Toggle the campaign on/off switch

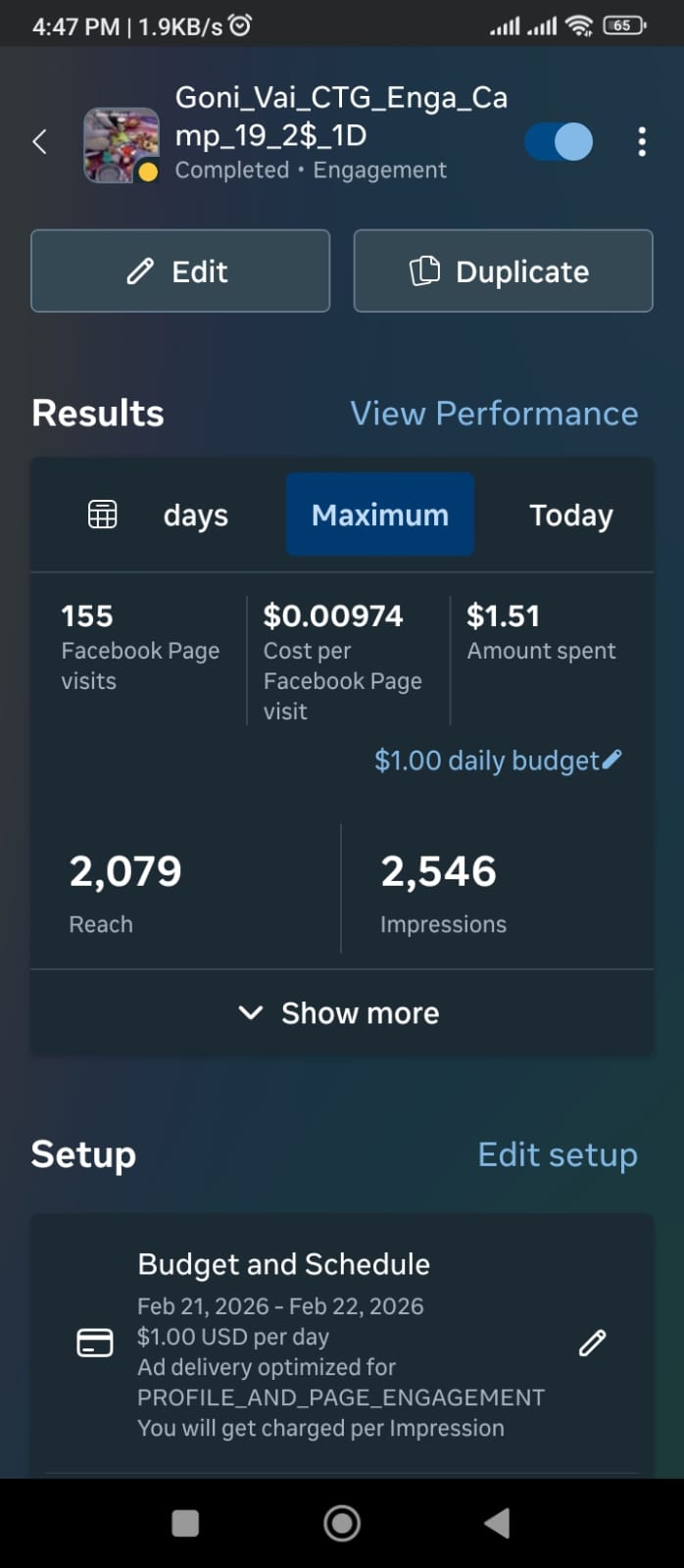click(x=559, y=142)
